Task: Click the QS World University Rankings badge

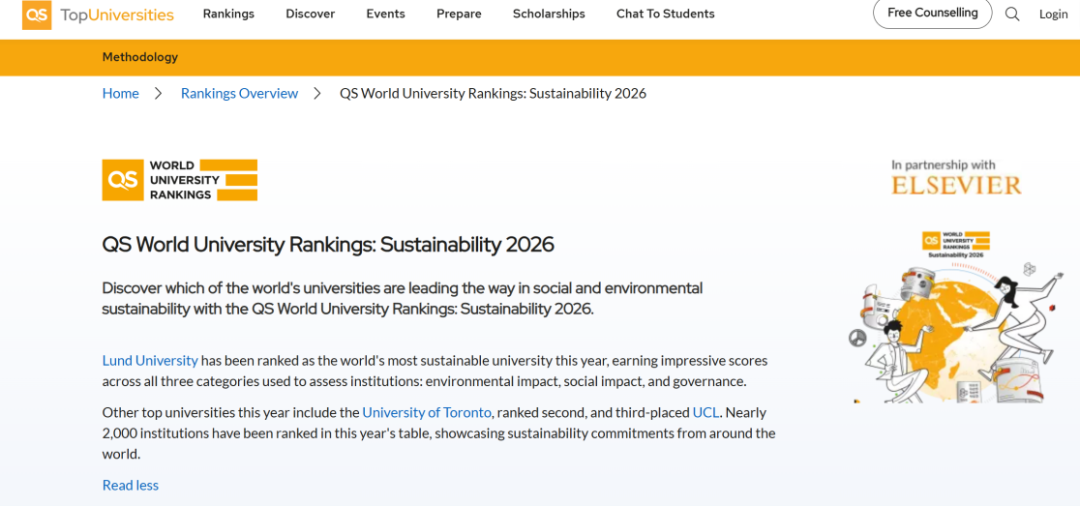Action: [180, 180]
